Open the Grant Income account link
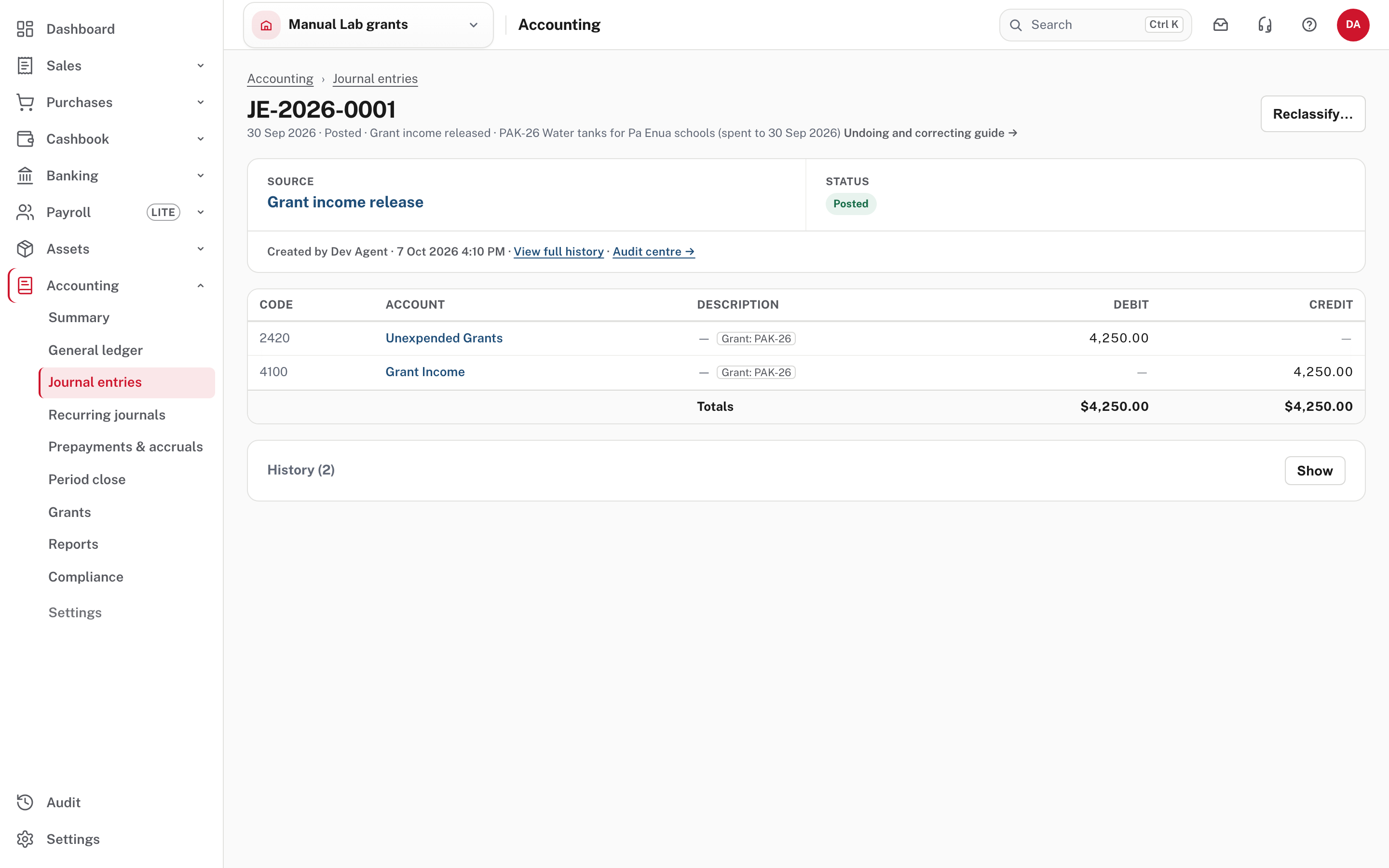Screen dimensions: 1389x868 tap(425, 372)
